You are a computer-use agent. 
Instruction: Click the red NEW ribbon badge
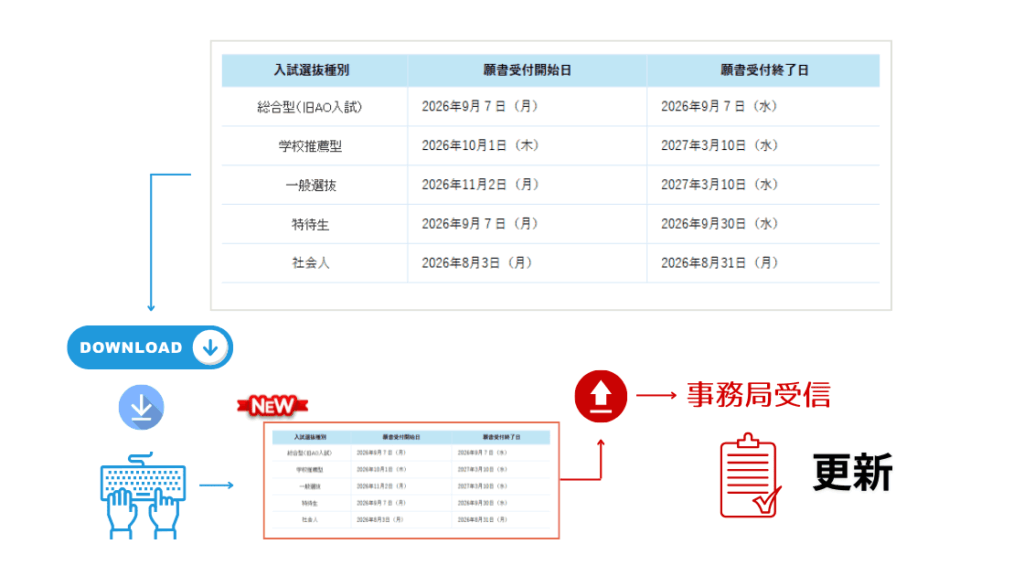coord(270,405)
